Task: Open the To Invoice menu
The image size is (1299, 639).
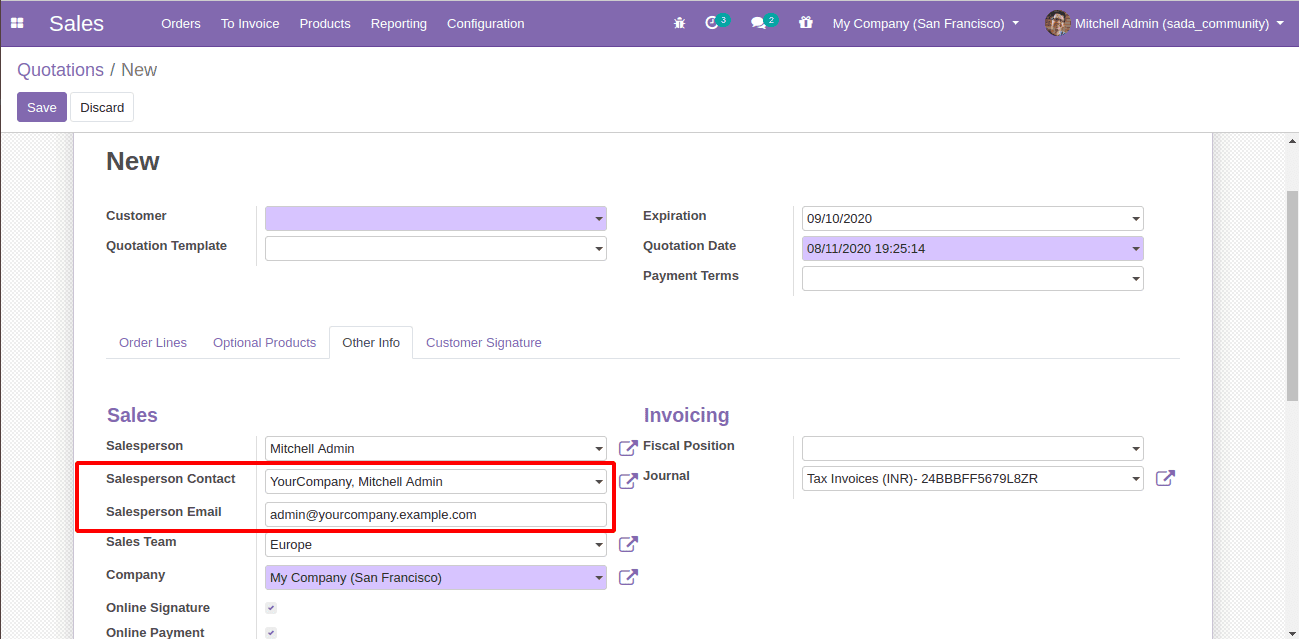Action: coord(250,23)
